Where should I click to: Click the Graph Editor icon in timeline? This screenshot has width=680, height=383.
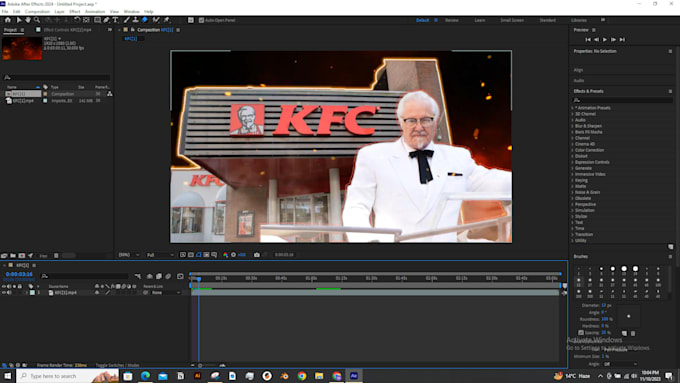pos(180,276)
